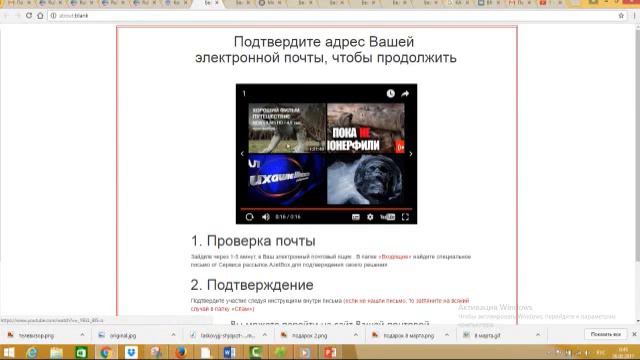
Task: Expand menu for подарок 8 марта.png
Action: [447, 335]
